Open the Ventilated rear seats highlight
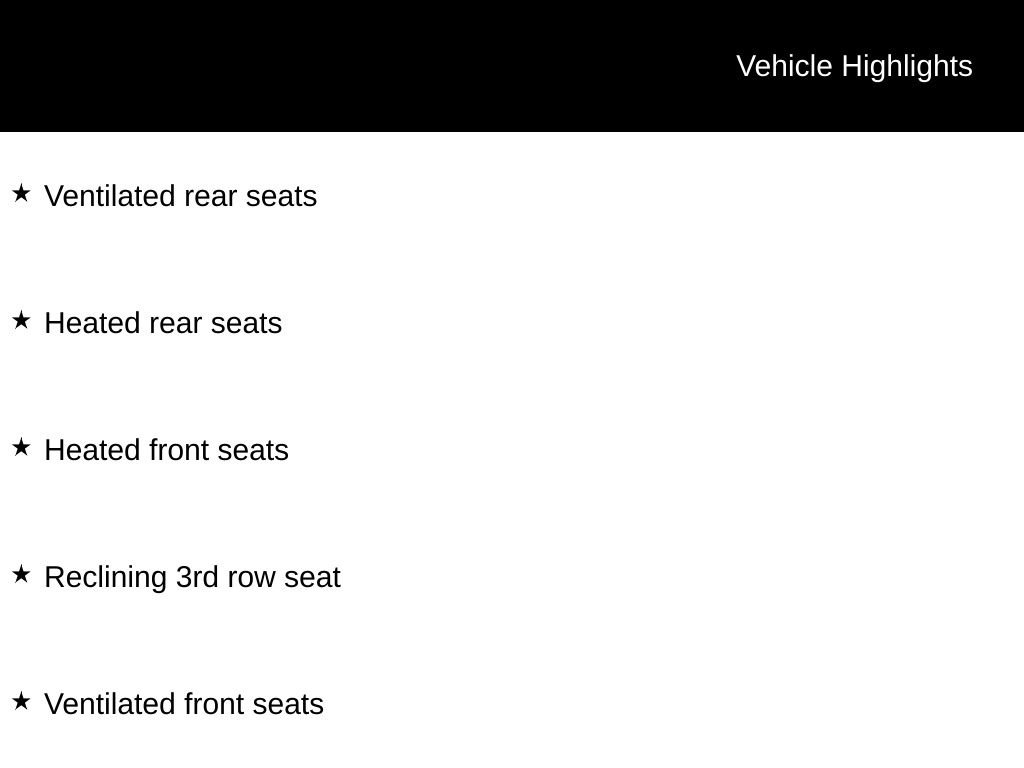The image size is (1024, 768). pyautogui.click(x=181, y=196)
